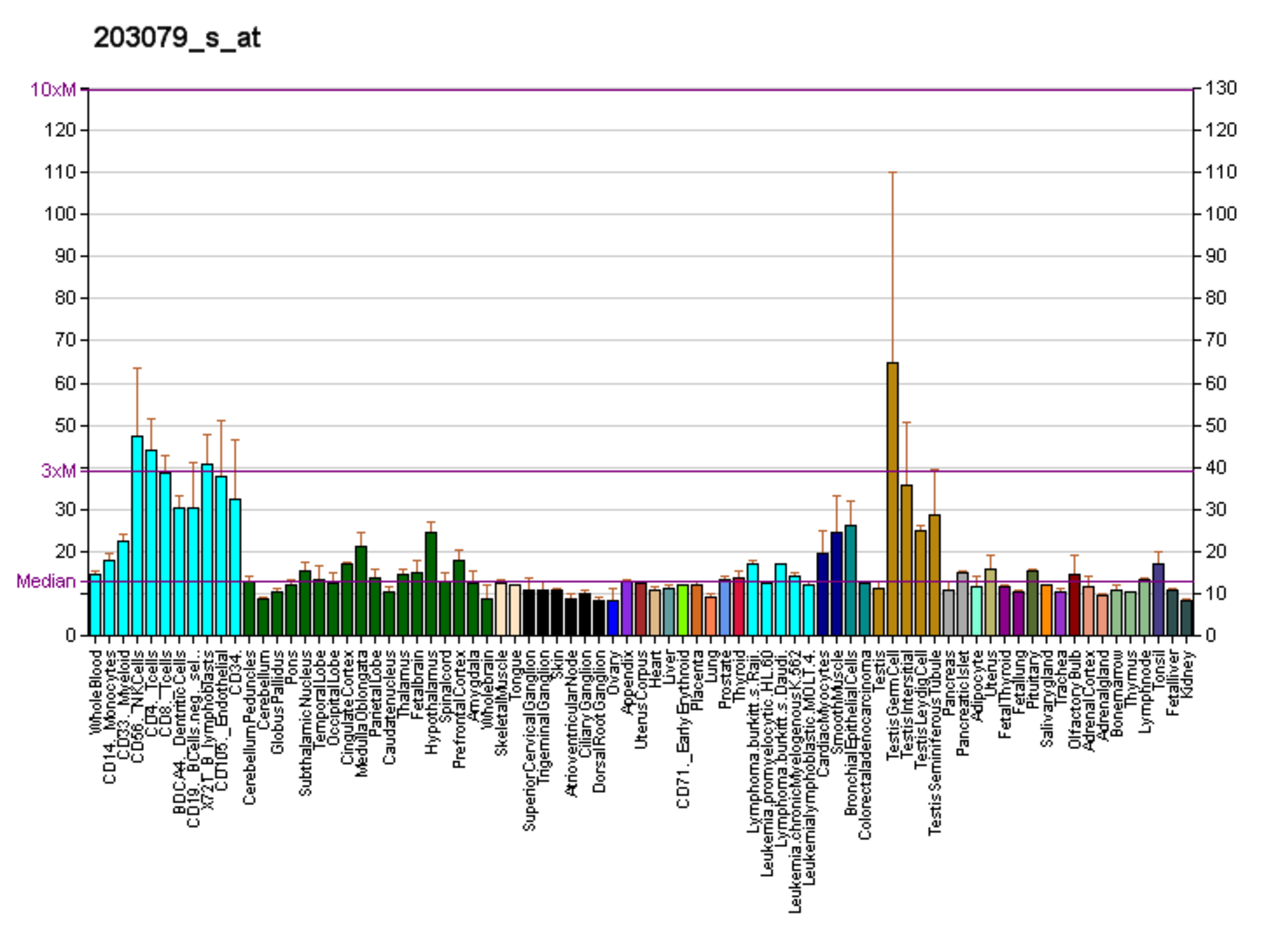The width and height of the screenshot is (1280, 927).
Task: Select the Olfactory Bulb dark red bar
Action: click(1074, 604)
